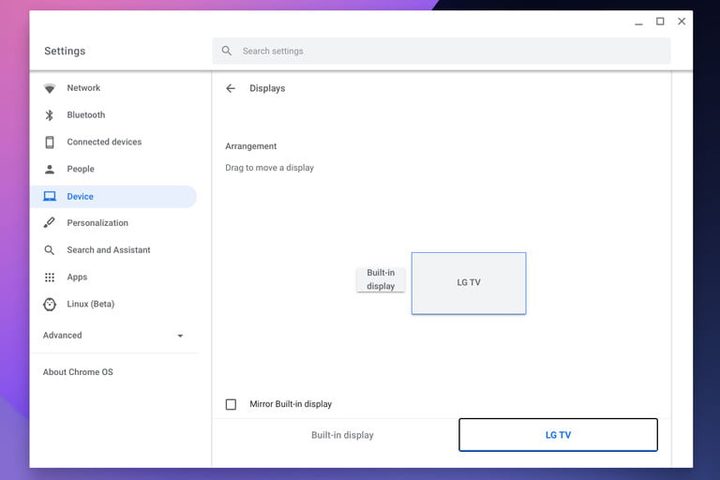
Task: Click the search icon in search bar
Action: [x=226, y=51]
